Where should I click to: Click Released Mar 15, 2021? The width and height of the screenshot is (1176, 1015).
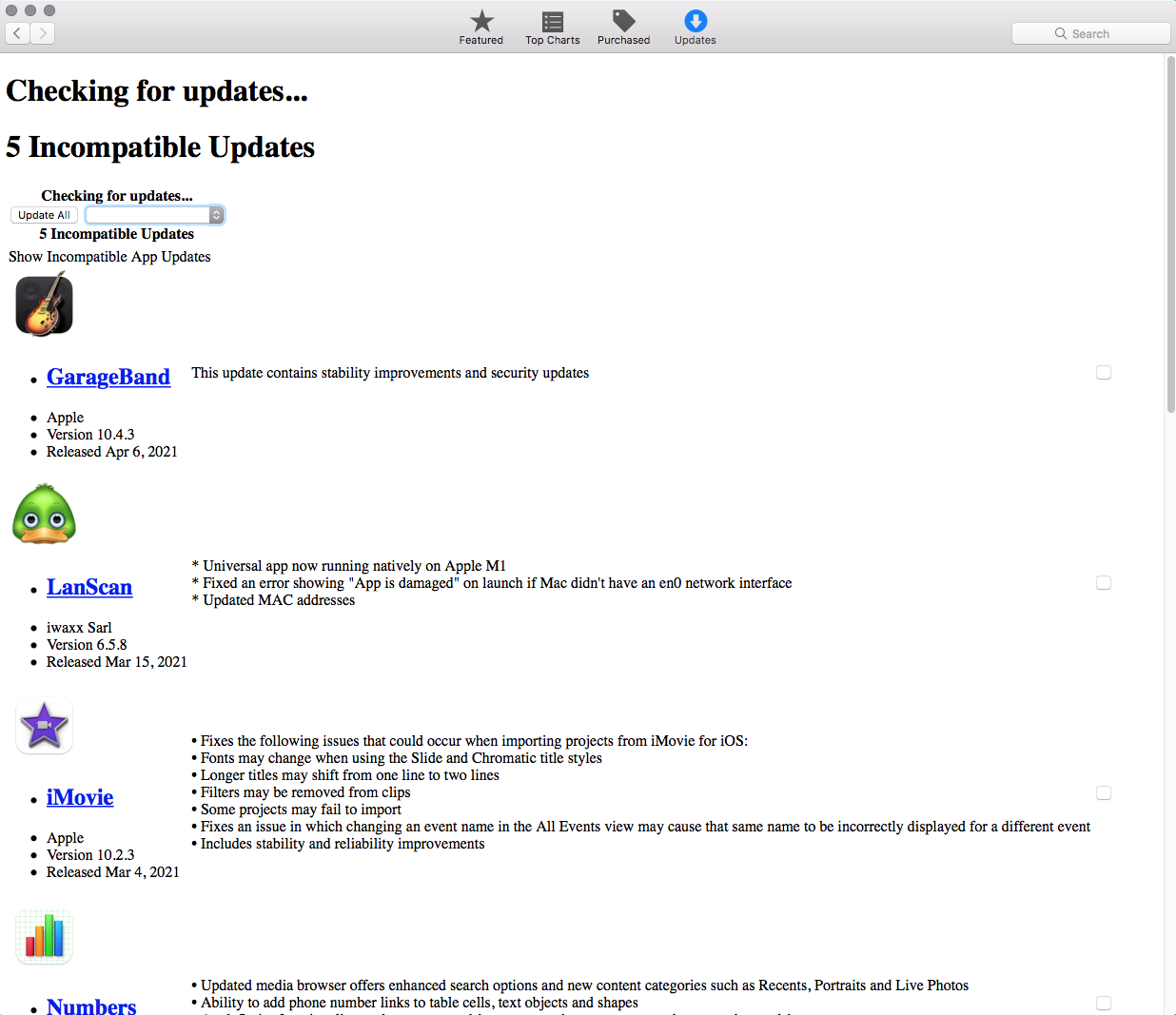(x=117, y=662)
